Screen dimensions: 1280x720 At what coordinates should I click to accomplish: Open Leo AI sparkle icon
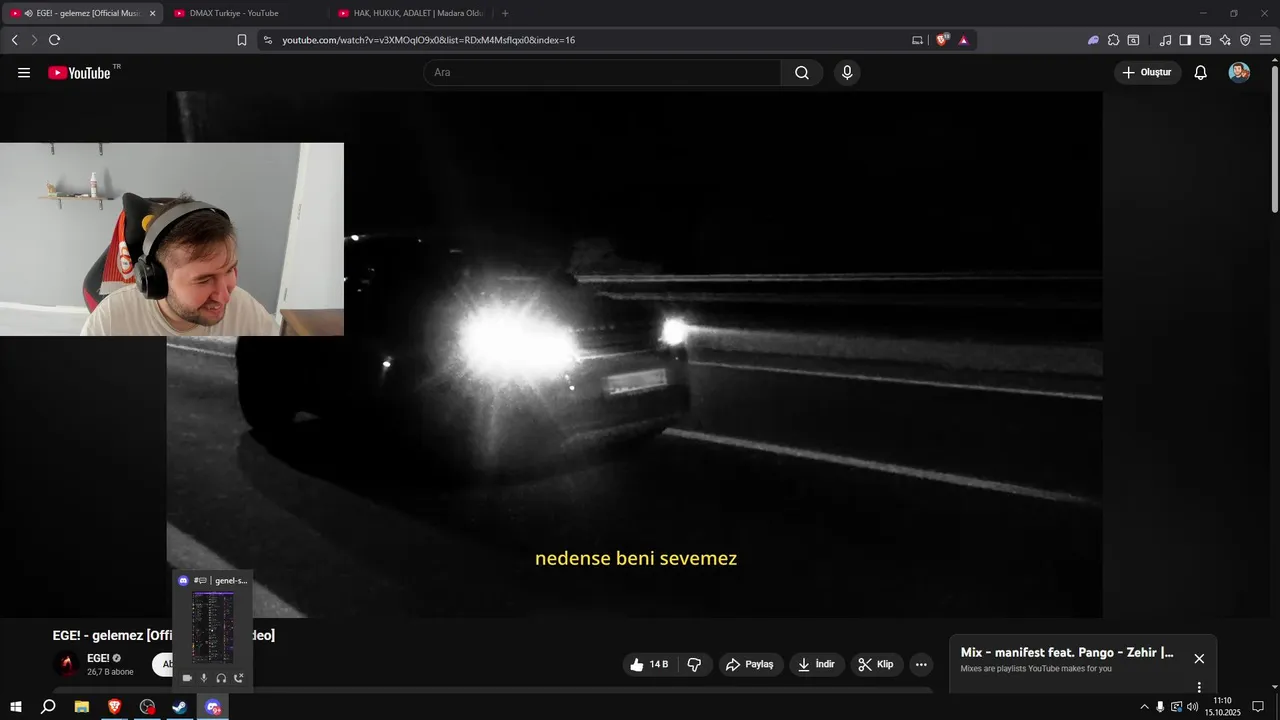1225,40
